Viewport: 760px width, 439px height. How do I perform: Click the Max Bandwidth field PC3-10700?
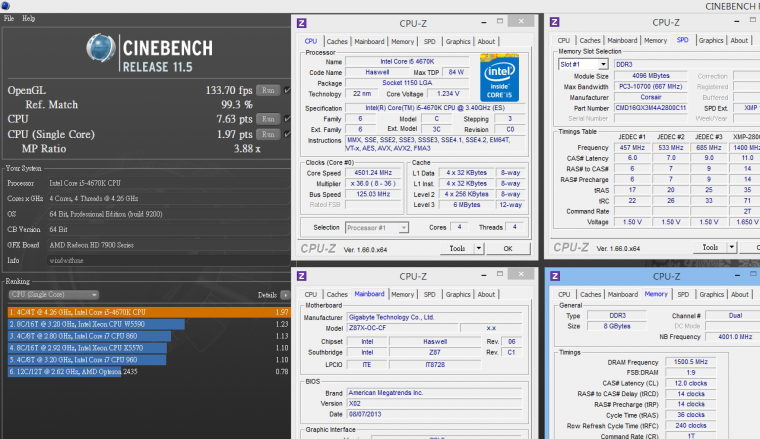click(650, 86)
